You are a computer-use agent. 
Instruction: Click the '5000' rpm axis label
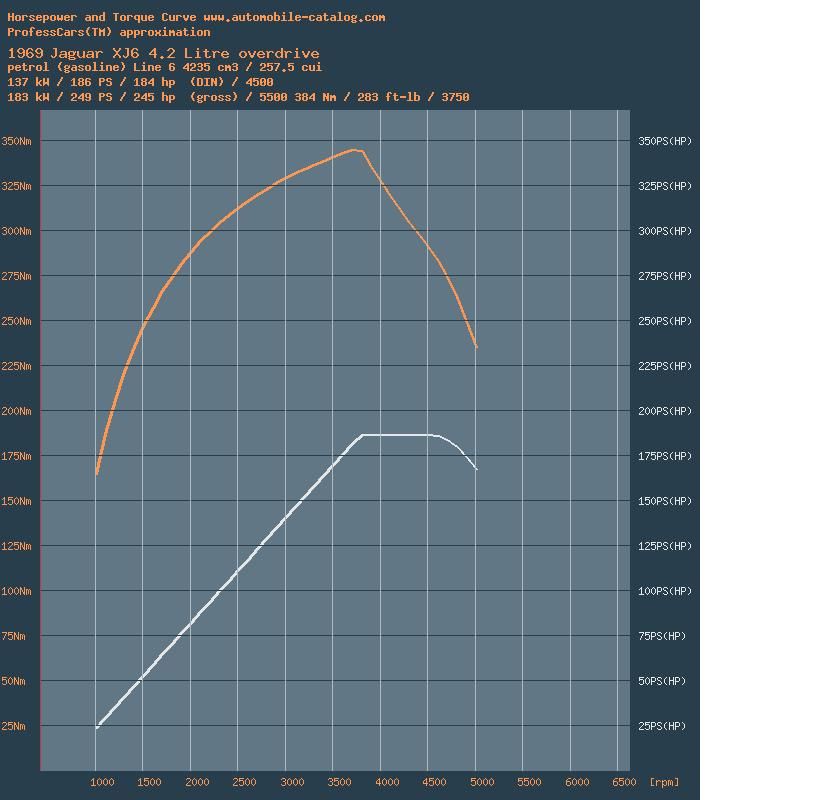pyautogui.click(x=482, y=782)
